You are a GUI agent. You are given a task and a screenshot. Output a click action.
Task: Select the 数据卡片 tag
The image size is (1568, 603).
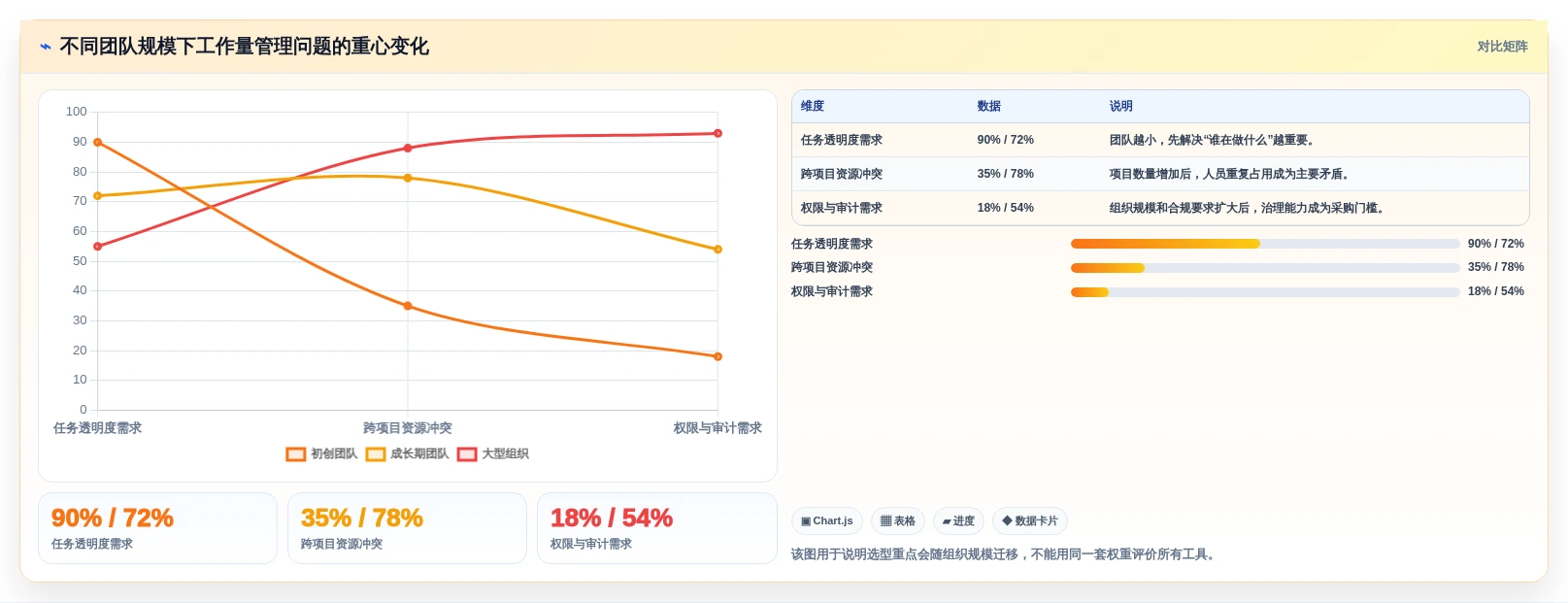coord(1030,521)
